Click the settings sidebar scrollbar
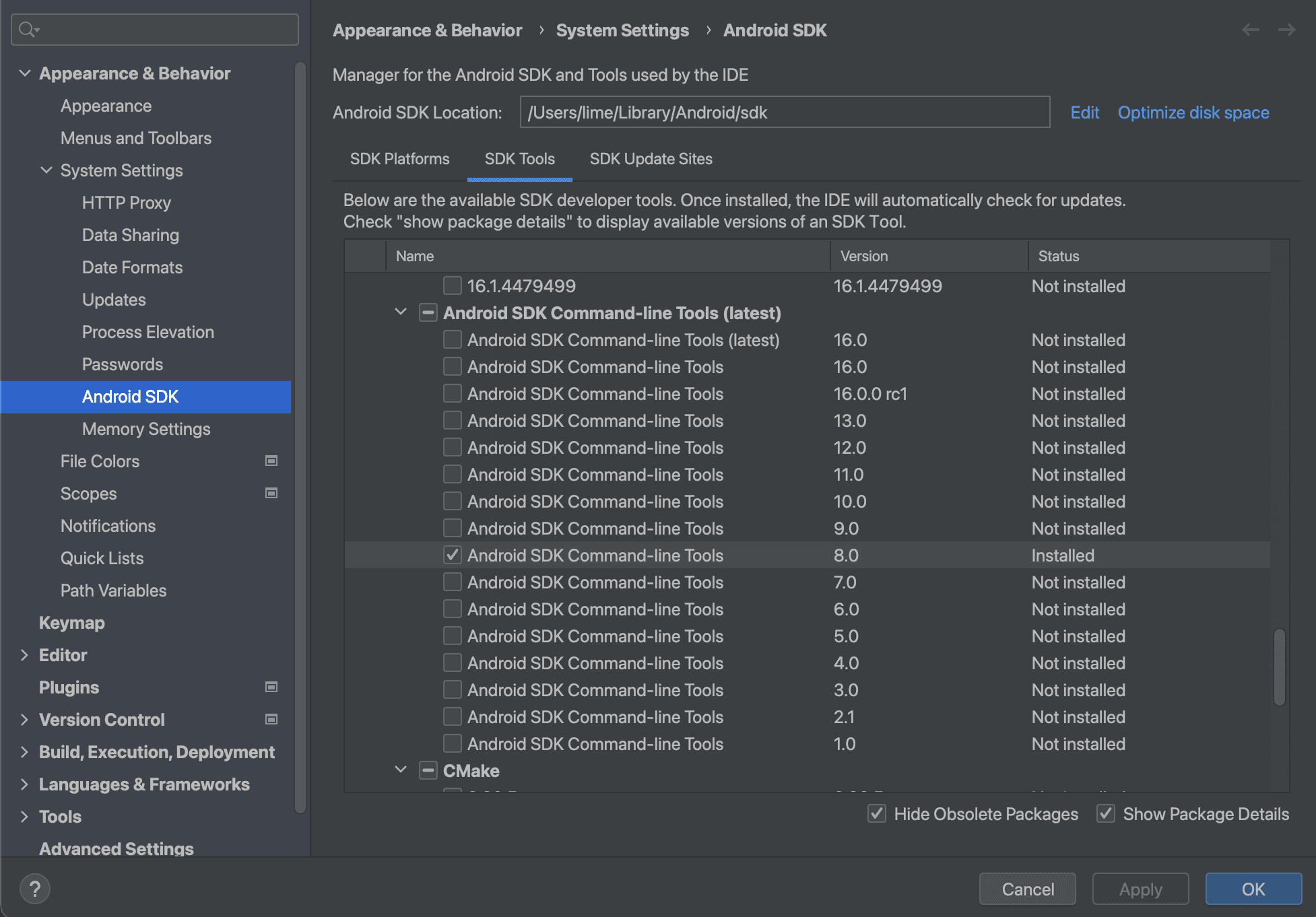The height and width of the screenshot is (917, 1316). (300, 438)
